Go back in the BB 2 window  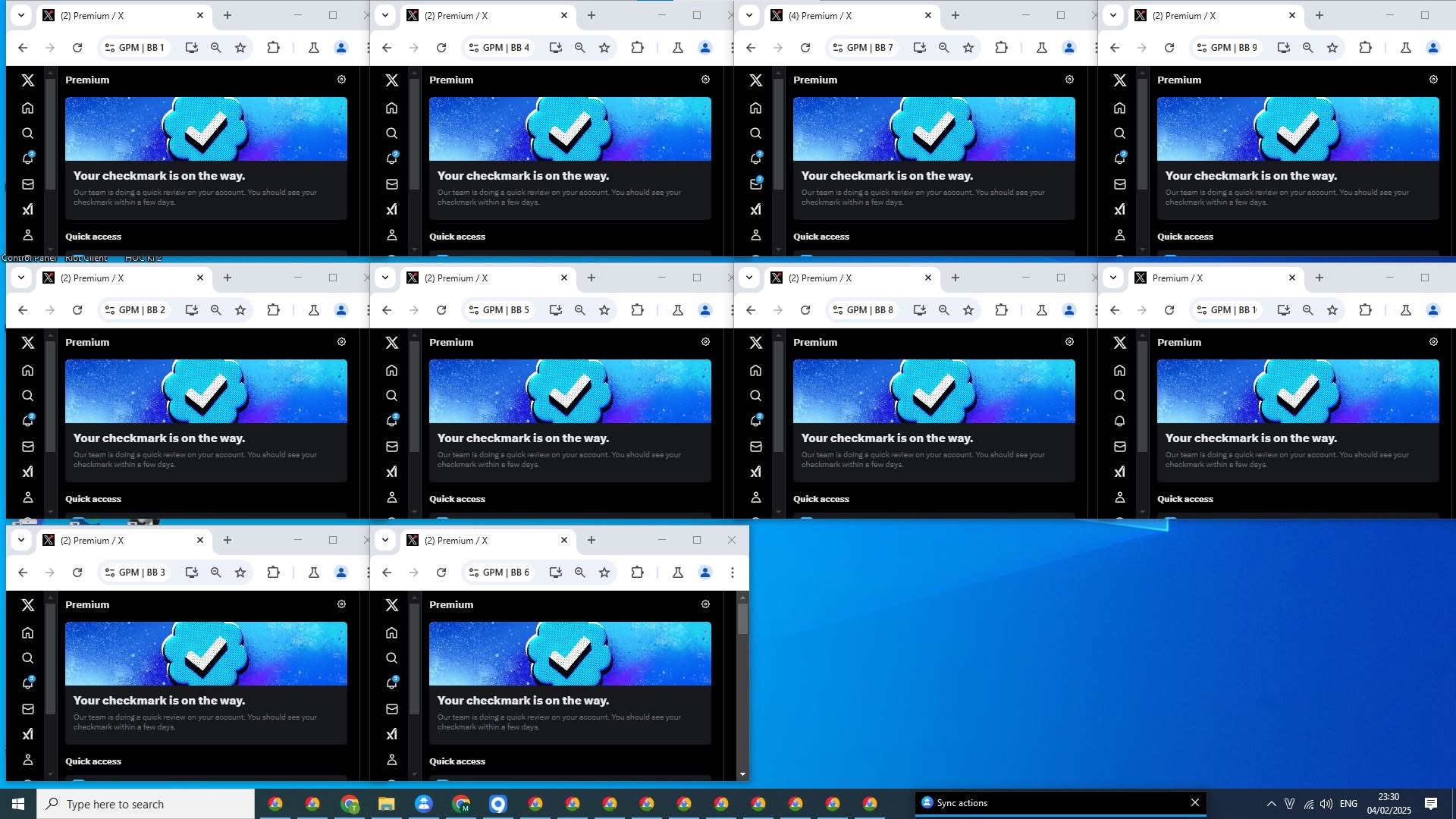pyautogui.click(x=23, y=310)
